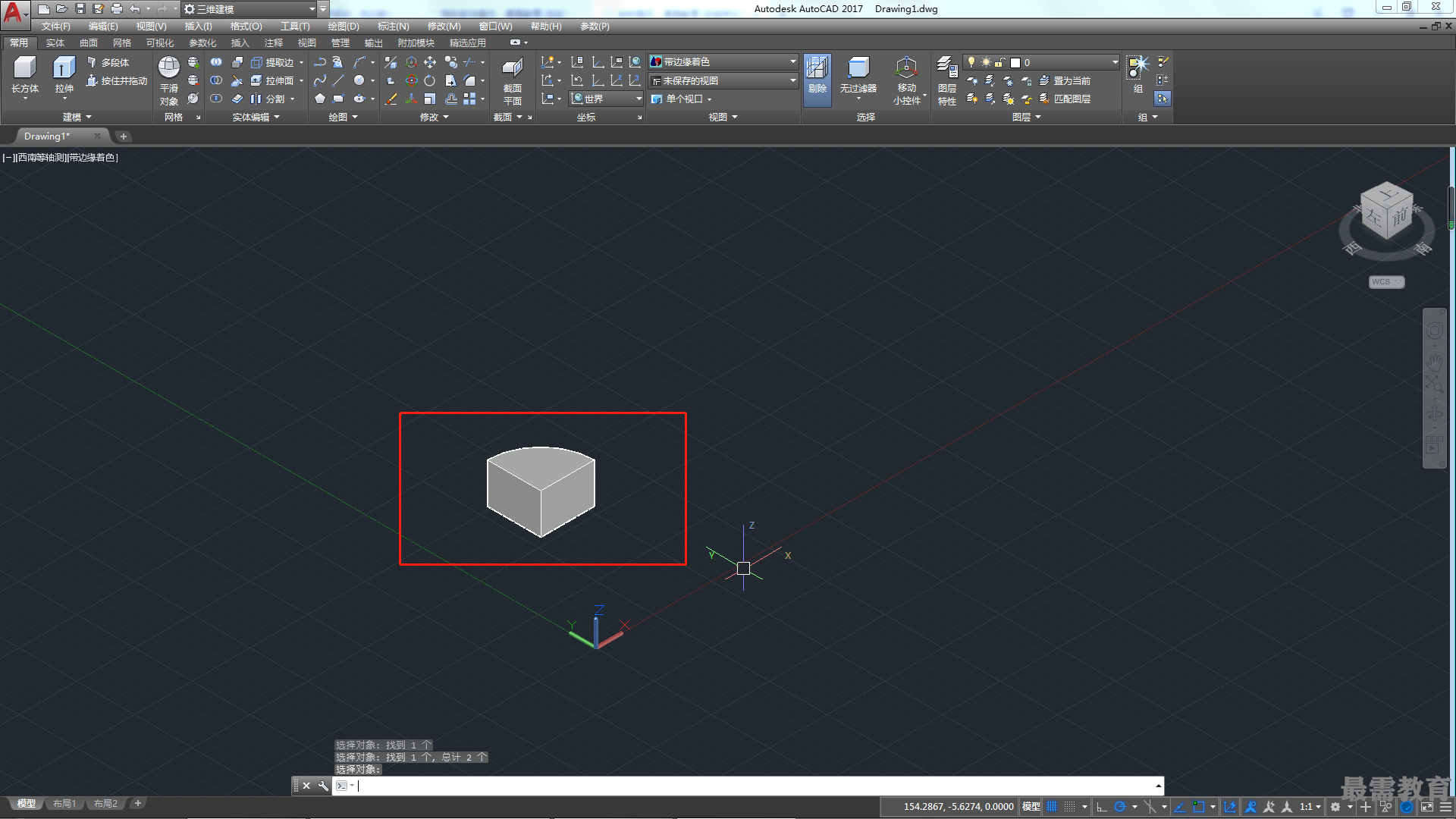
Task: Expand the Modify (修改) panel
Action: (x=434, y=117)
